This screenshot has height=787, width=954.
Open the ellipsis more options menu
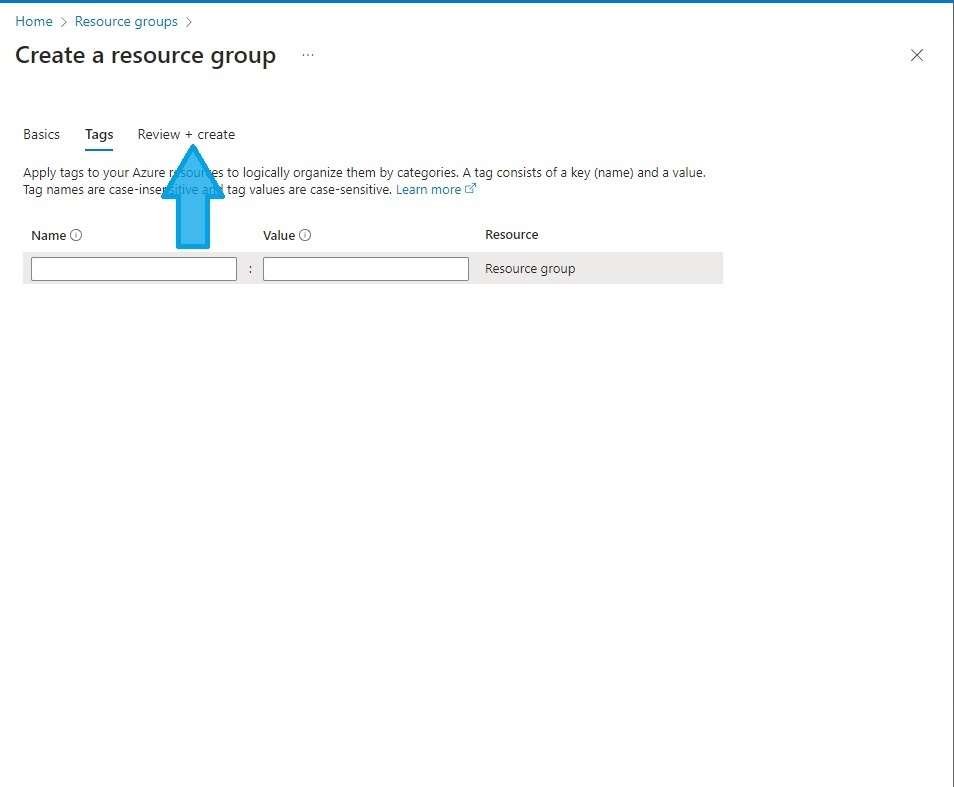[308, 55]
